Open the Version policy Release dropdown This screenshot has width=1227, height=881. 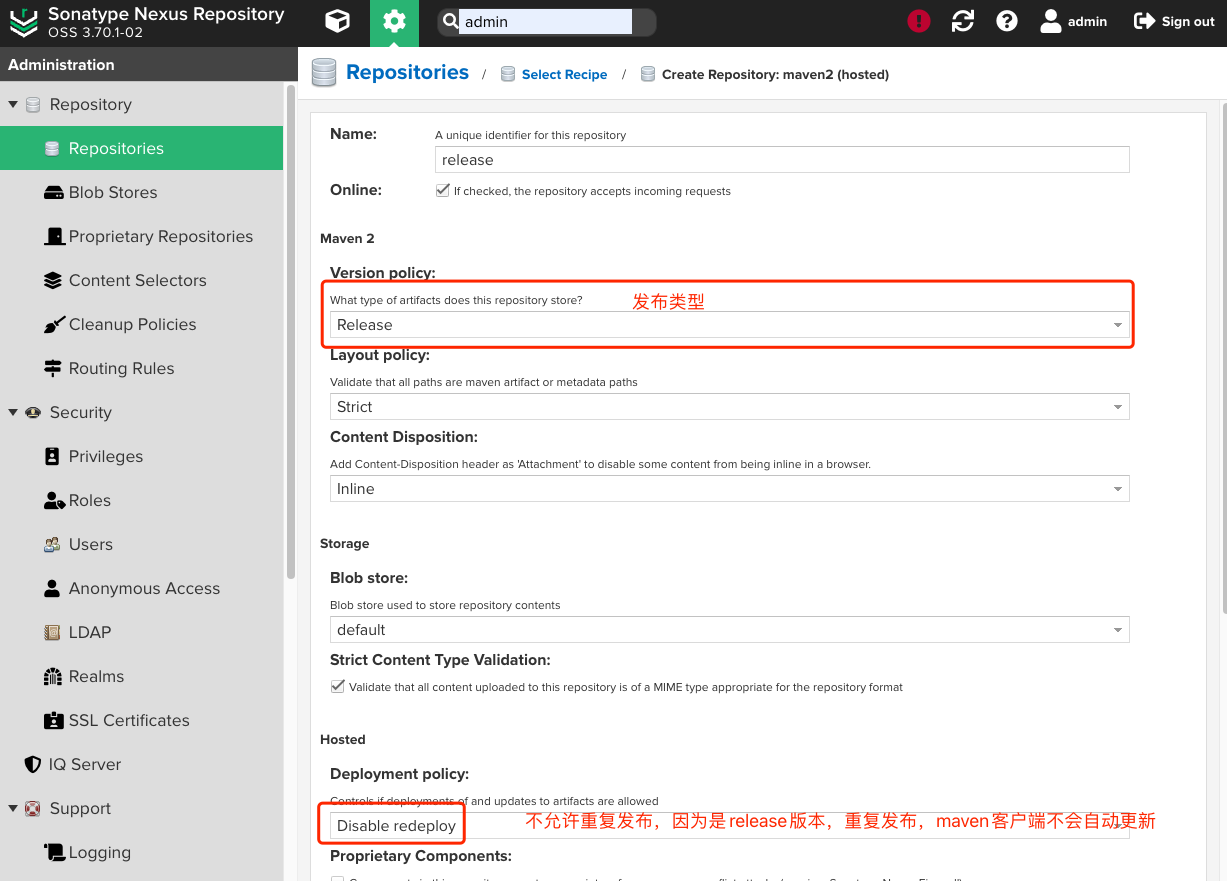pyautogui.click(x=729, y=325)
